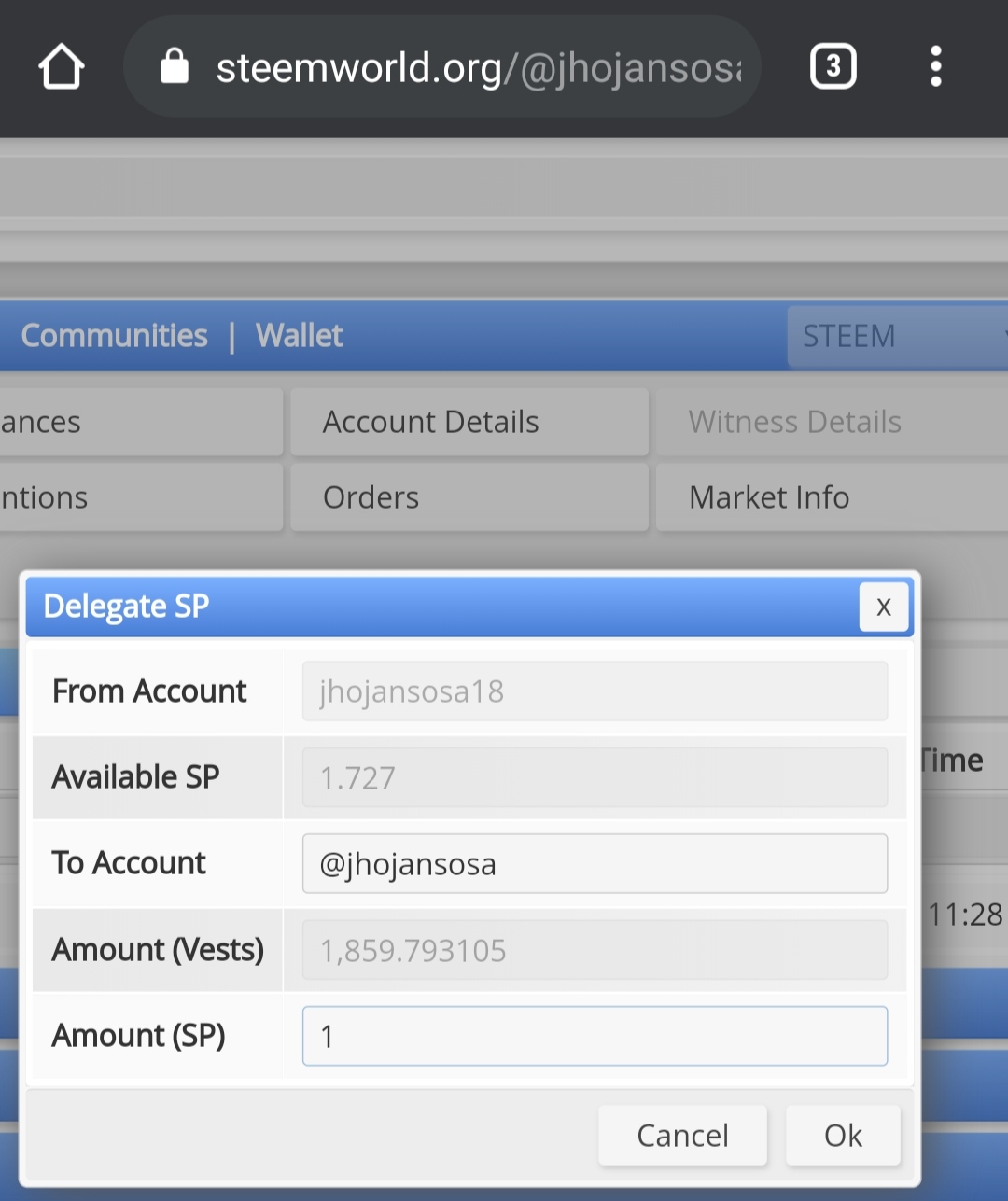Click the From Account field jhojansosa18
Image resolution: width=1008 pixels, height=1201 pixels.
[x=595, y=691]
